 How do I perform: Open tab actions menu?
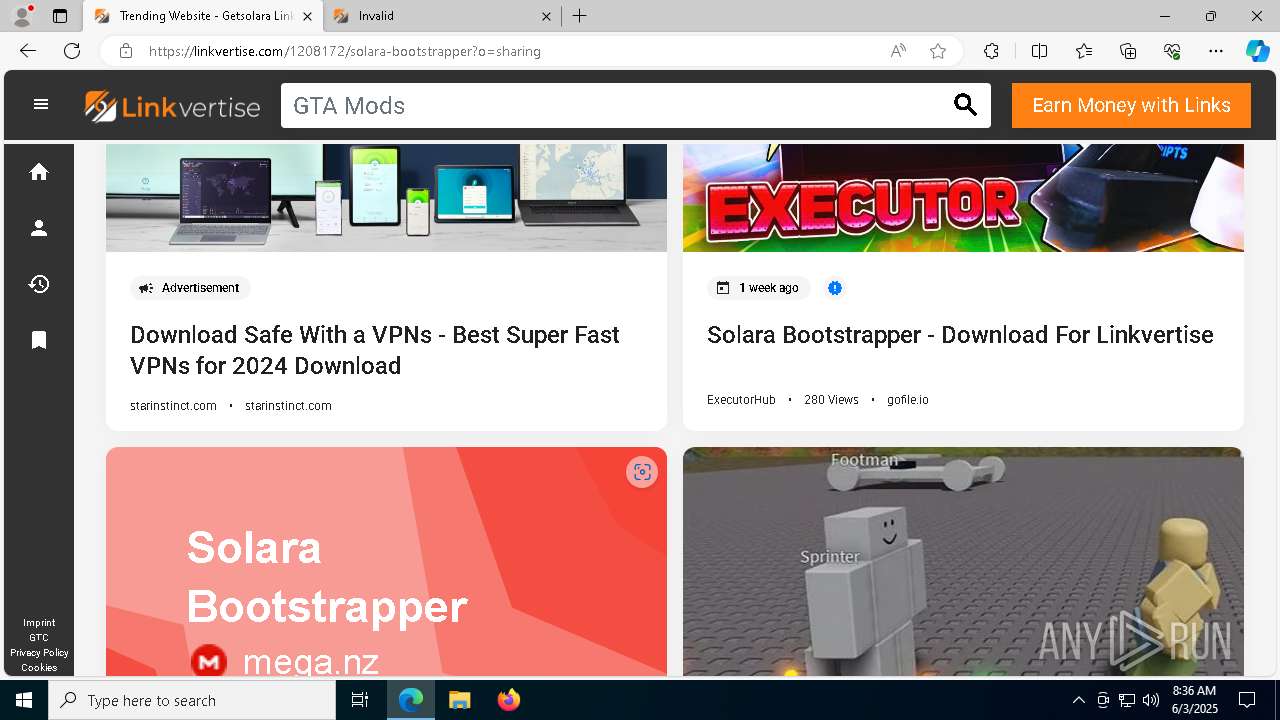click(x=60, y=16)
